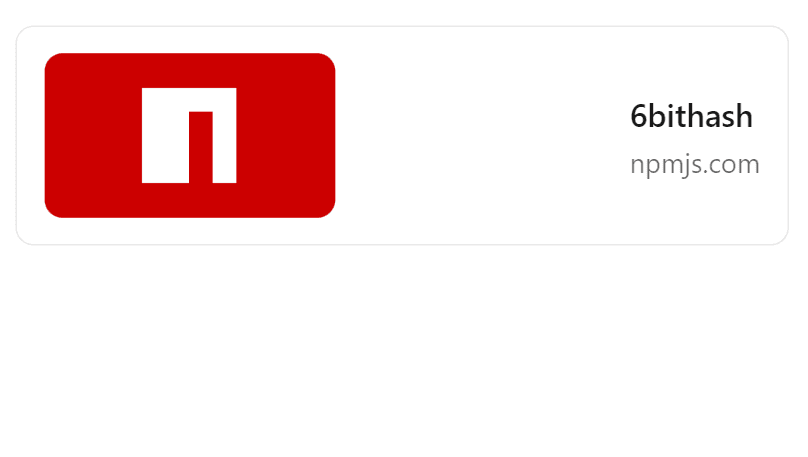Open the 6bithash link preview card
The width and height of the screenshot is (808, 457).
coord(402,136)
